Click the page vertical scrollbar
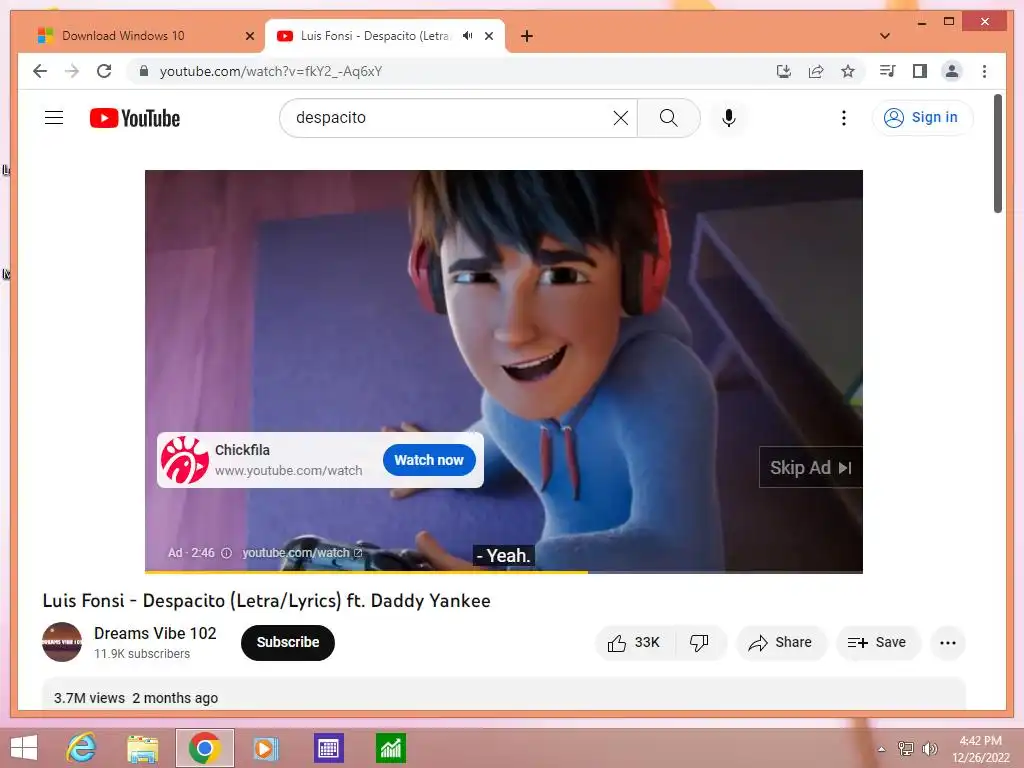This screenshot has height=768, width=1024. [997, 154]
